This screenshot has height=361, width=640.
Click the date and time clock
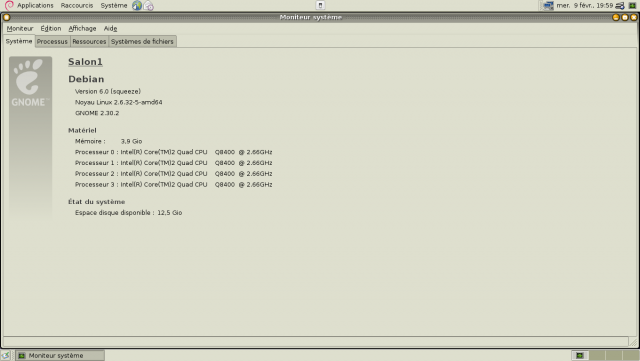coord(584,6)
